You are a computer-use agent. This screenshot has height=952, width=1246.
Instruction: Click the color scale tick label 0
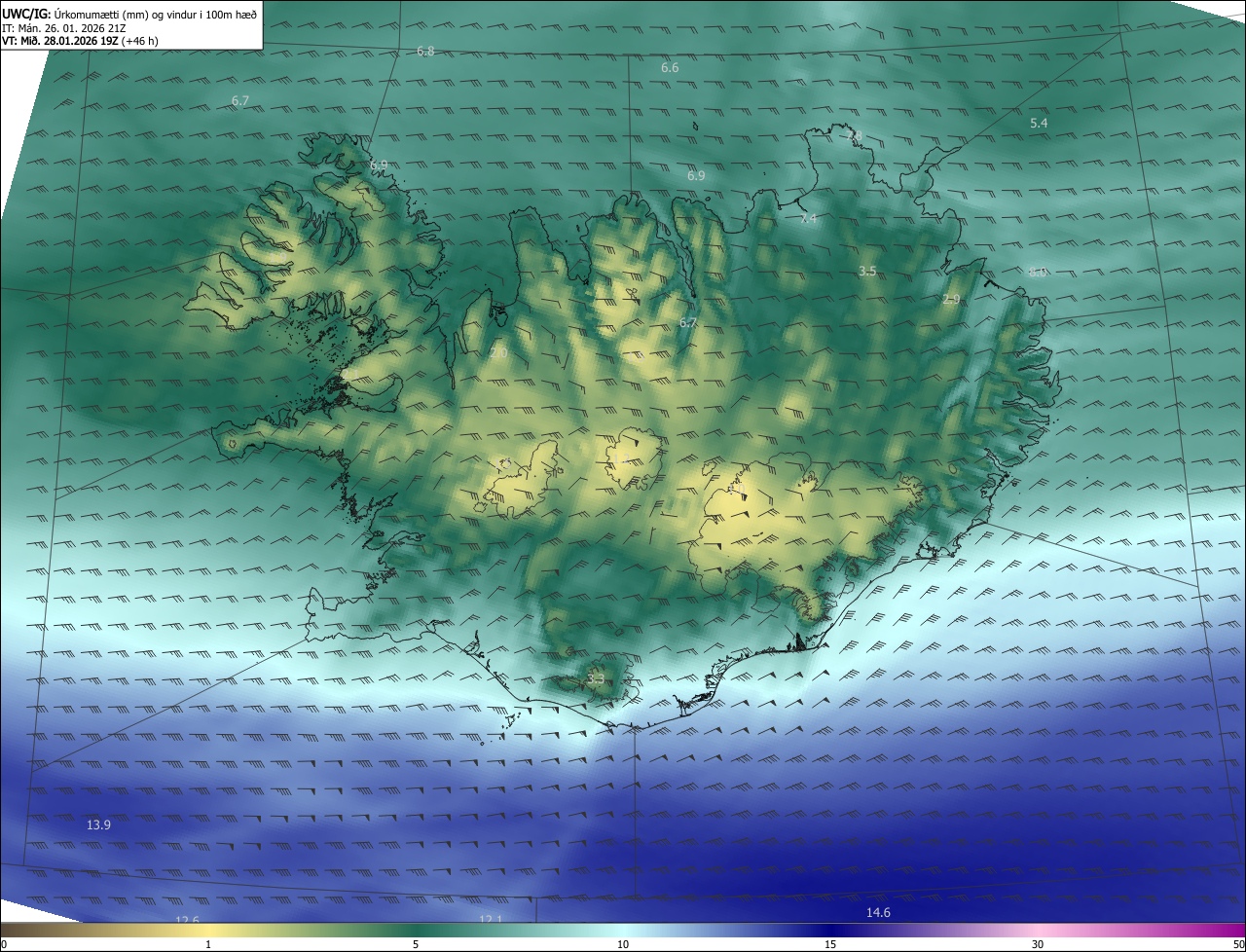pyautogui.click(x=3, y=944)
